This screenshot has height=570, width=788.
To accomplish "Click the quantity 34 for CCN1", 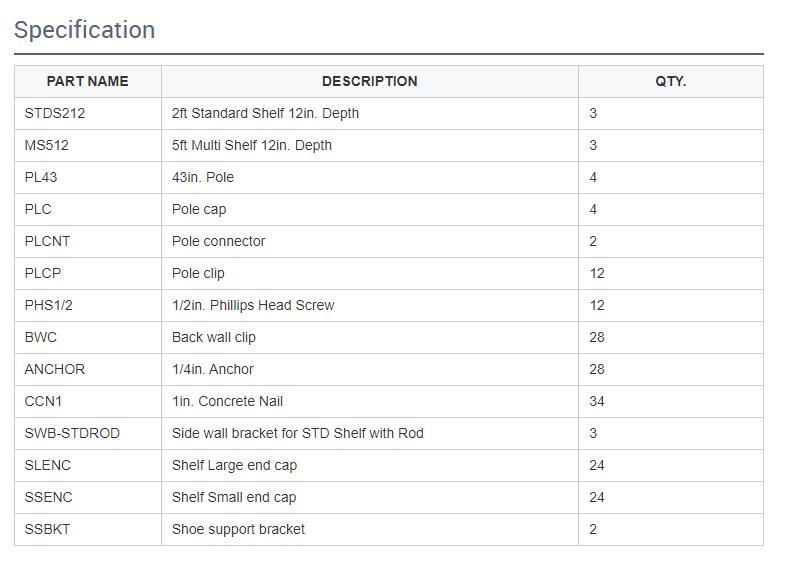I will coord(597,402).
